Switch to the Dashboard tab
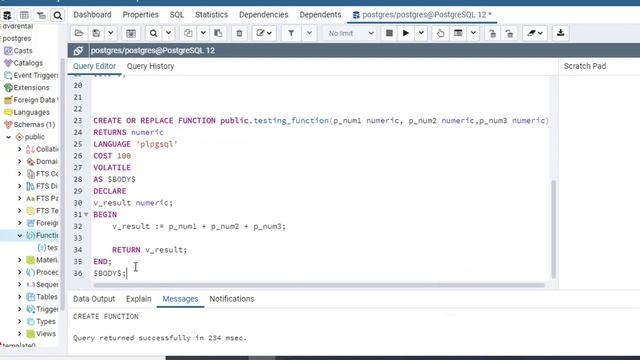This screenshot has height=360, width=640. tap(92, 15)
